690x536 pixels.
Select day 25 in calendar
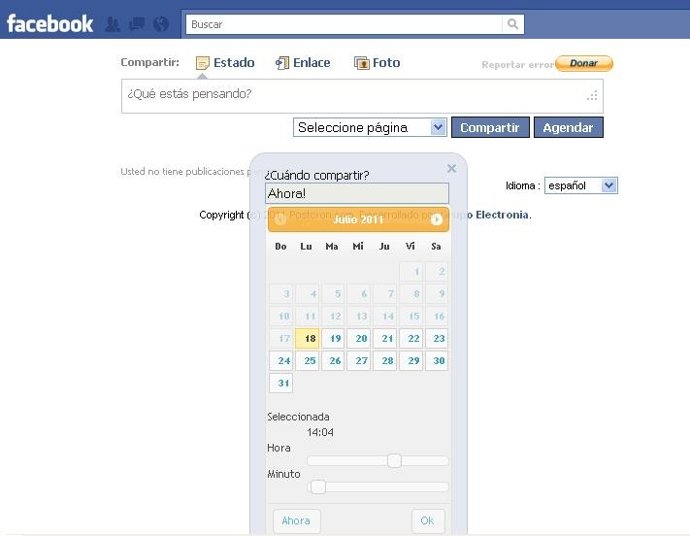click(307, 361)
